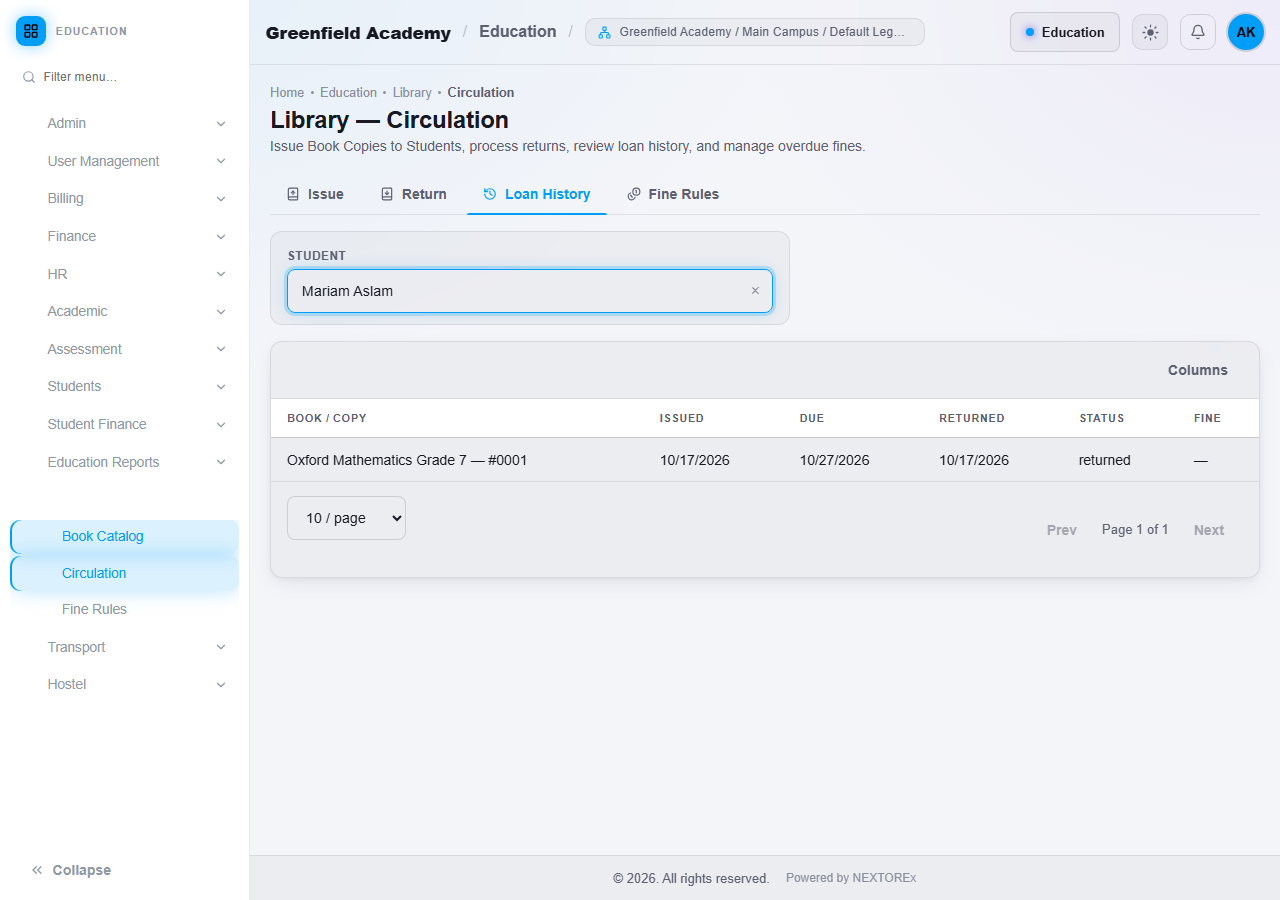
Task: Click the Fine Rules tab icon
Action: [x=634, y=194]
